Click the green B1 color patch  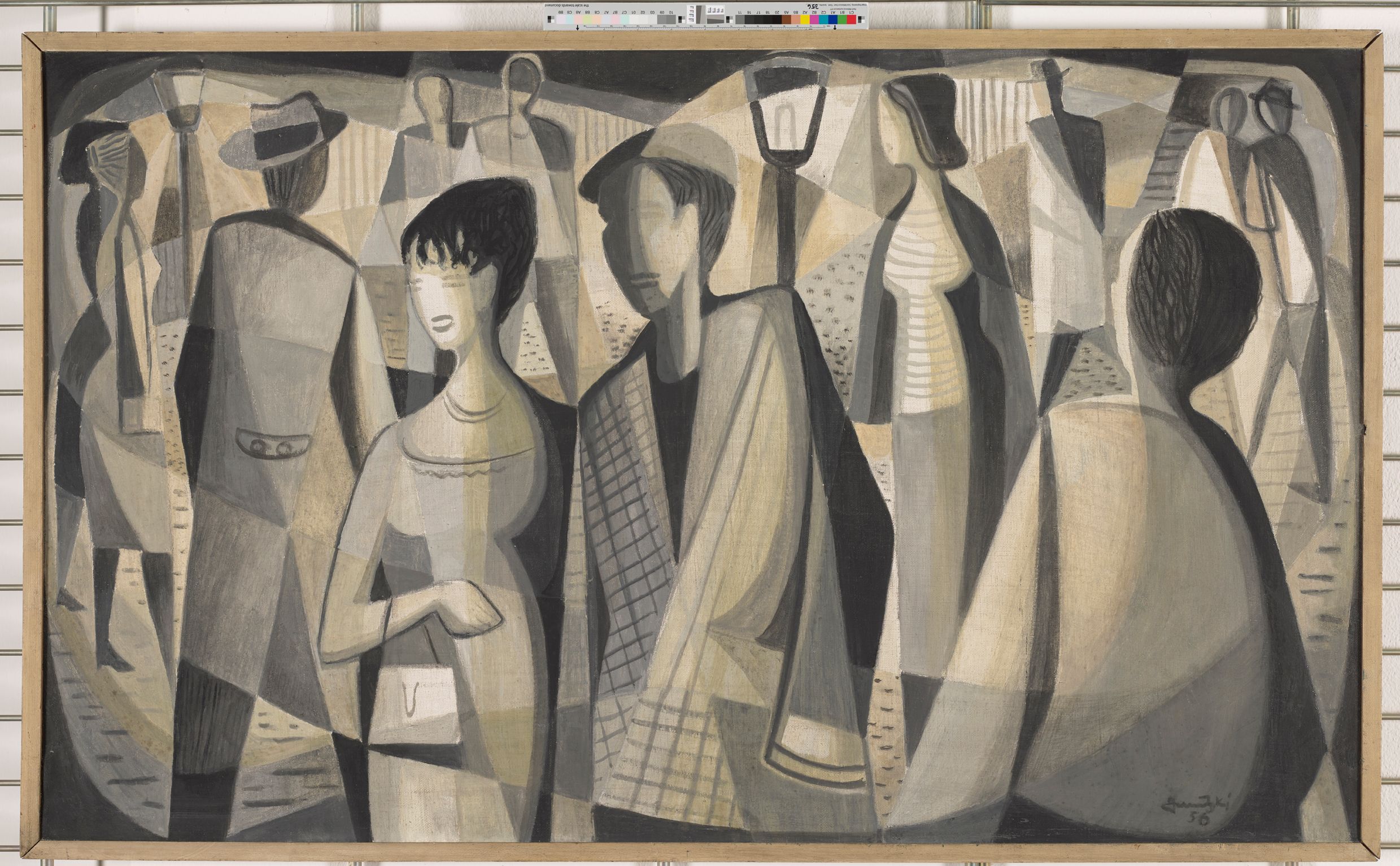842,19
